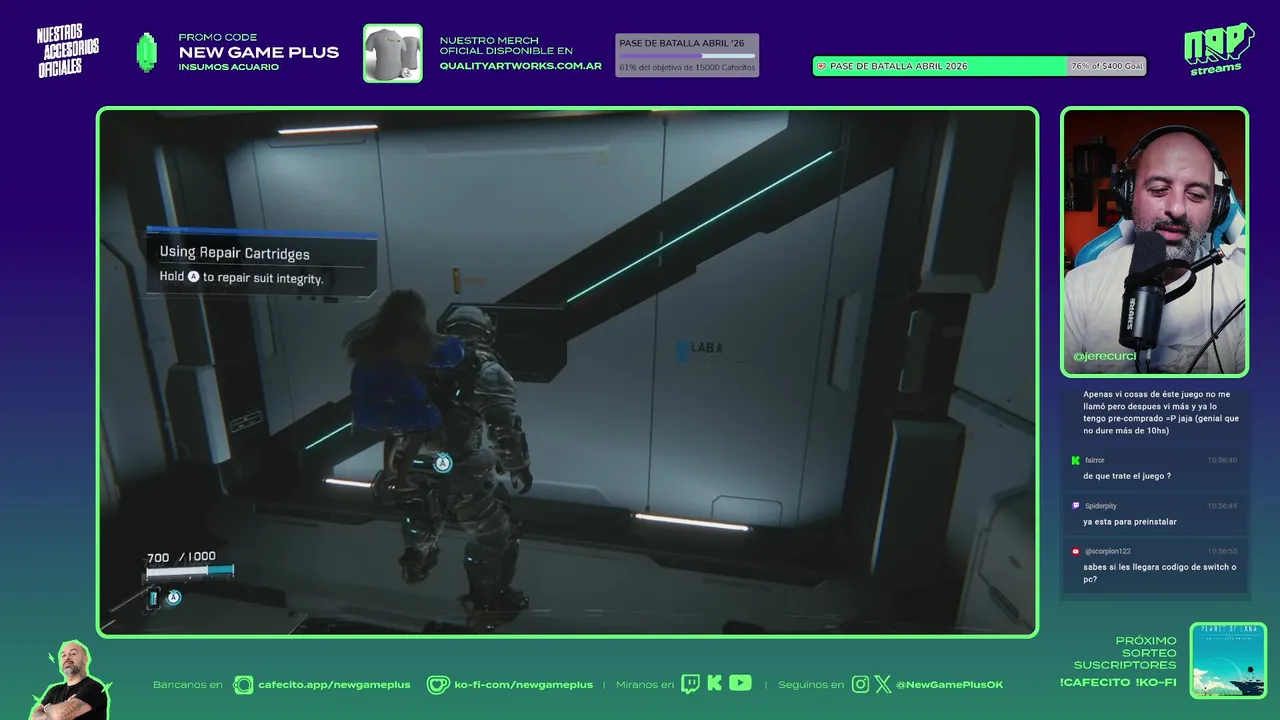Click the round icon beside repair cartridge
The width and height of the screenshot is (1280, 720).
point(173,598)
